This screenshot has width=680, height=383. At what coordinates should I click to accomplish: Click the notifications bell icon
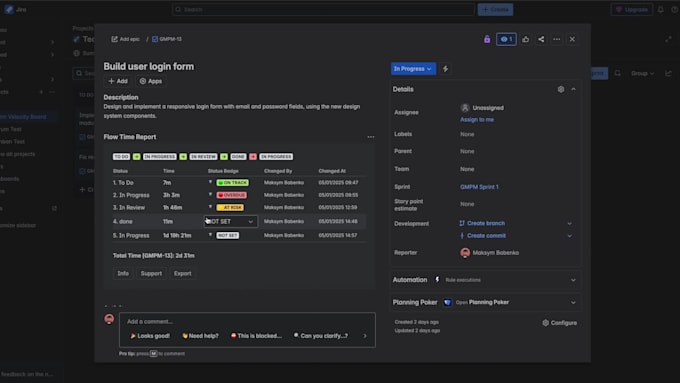point(660,10)
